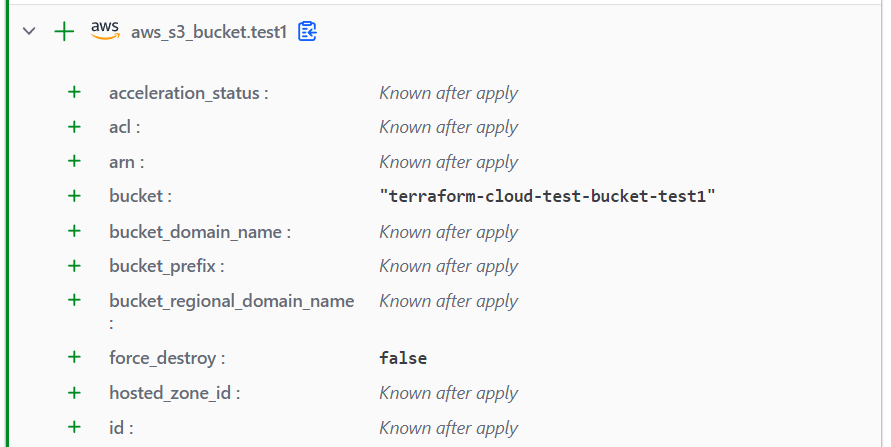
Task: Click the bucket_regional_domain_name attribute label
Action: pos(232,311)
